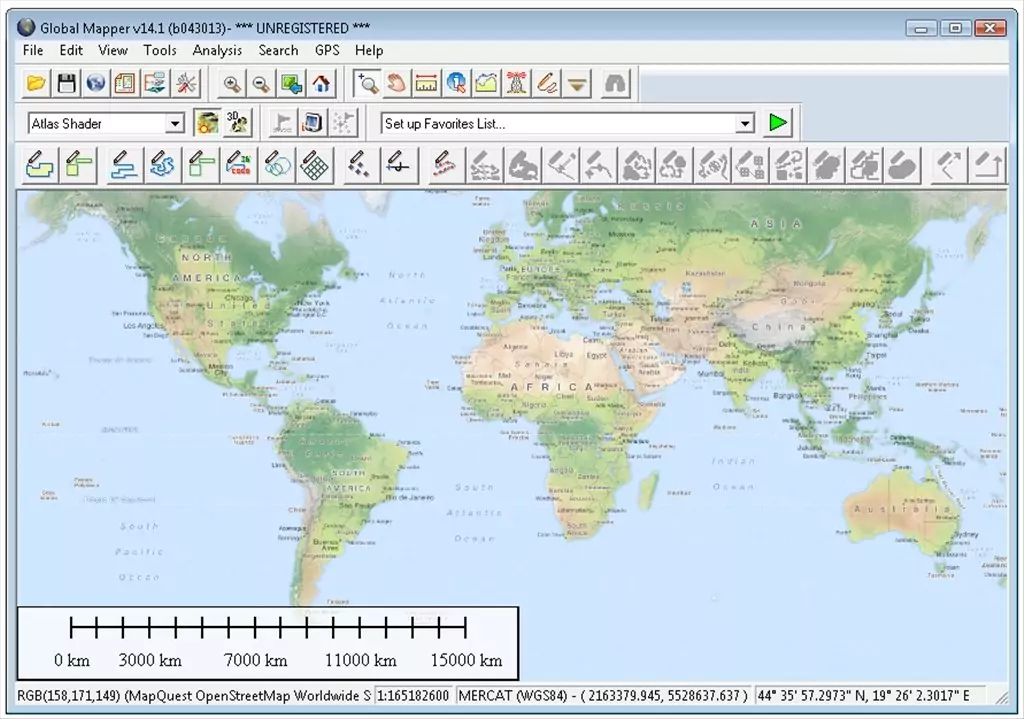
Task: Select the Digitizer pencil tool
Action: point(547,84)
